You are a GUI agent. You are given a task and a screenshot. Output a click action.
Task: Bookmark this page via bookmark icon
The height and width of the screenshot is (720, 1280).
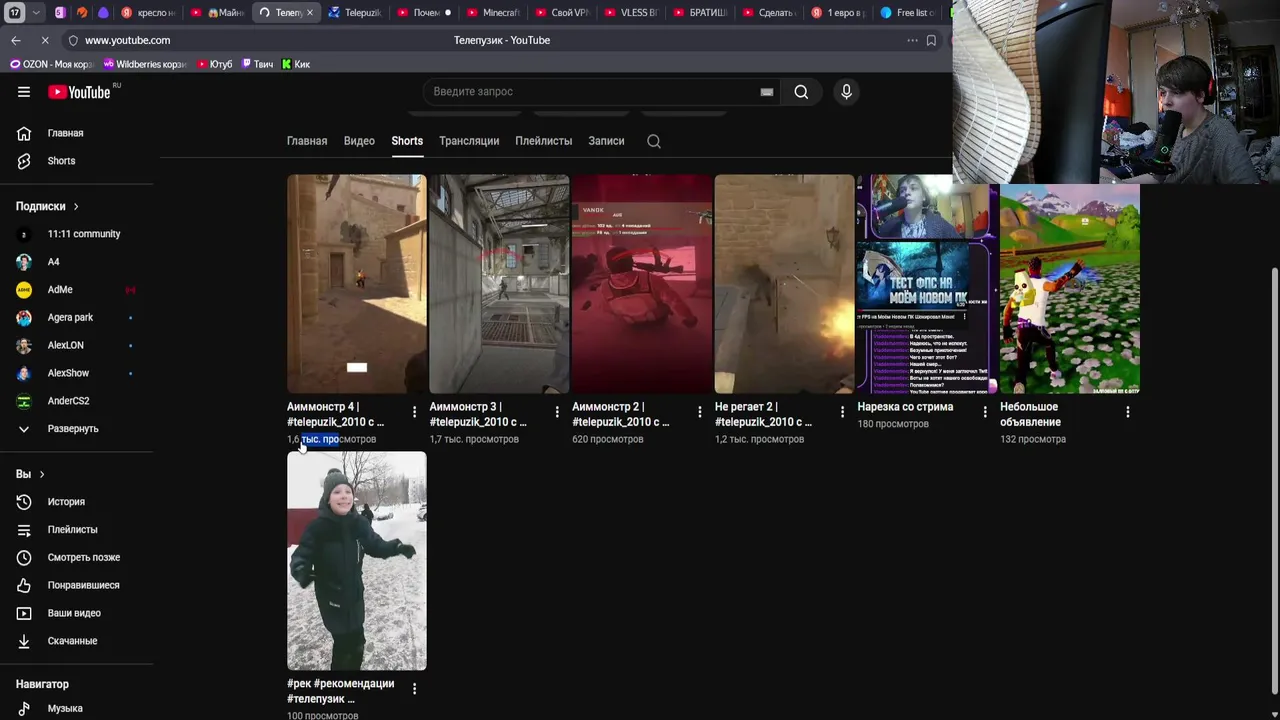931,40
